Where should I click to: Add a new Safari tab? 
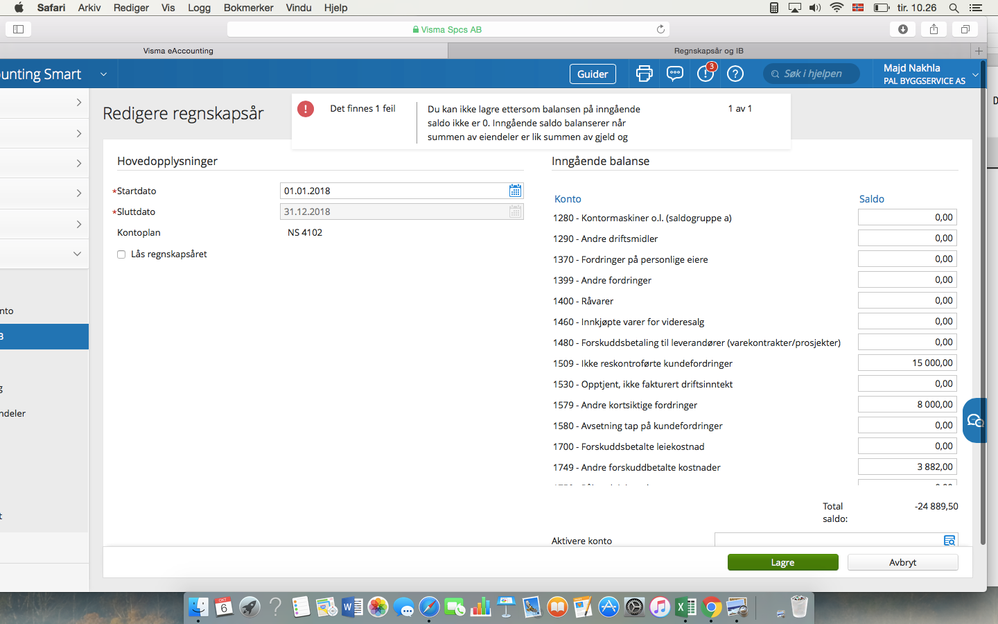click(979, 51)
